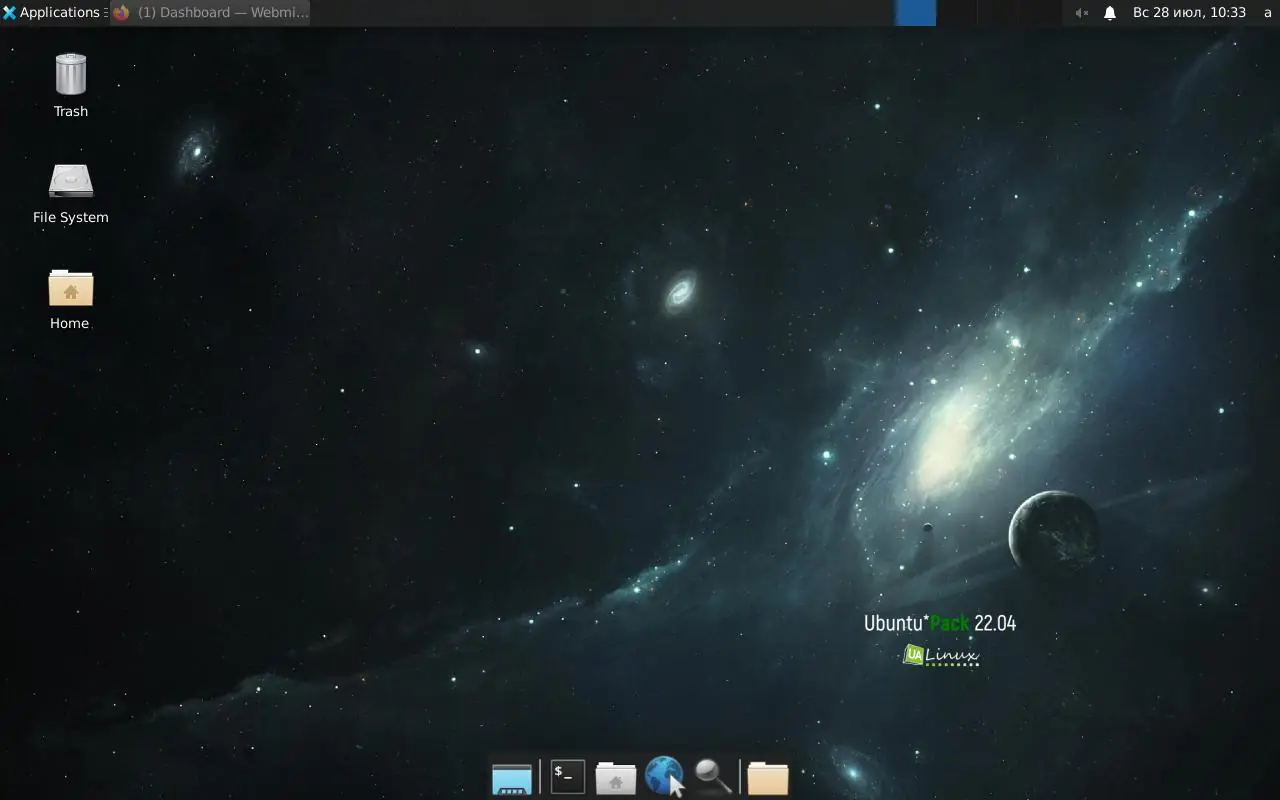Open the home file manager from the dock
1280x800 pixels.
pyautogui.click(x=616, y=777)
